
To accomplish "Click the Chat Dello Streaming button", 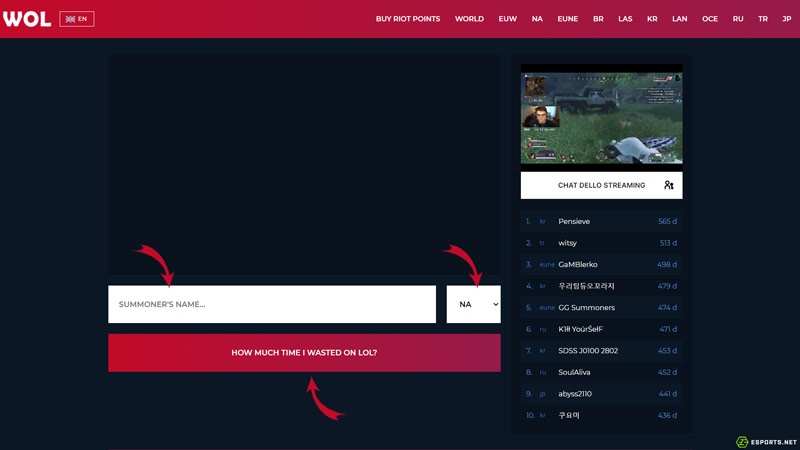I will point(601,185).
